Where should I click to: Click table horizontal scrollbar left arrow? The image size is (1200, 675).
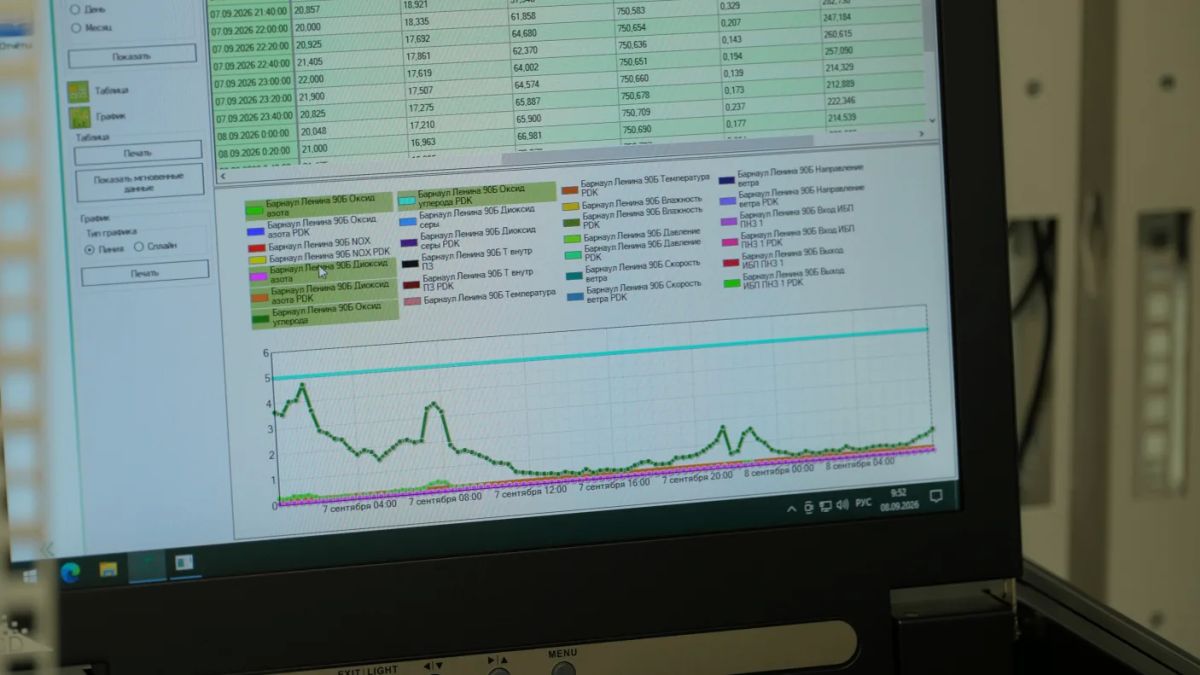[222, 176]
